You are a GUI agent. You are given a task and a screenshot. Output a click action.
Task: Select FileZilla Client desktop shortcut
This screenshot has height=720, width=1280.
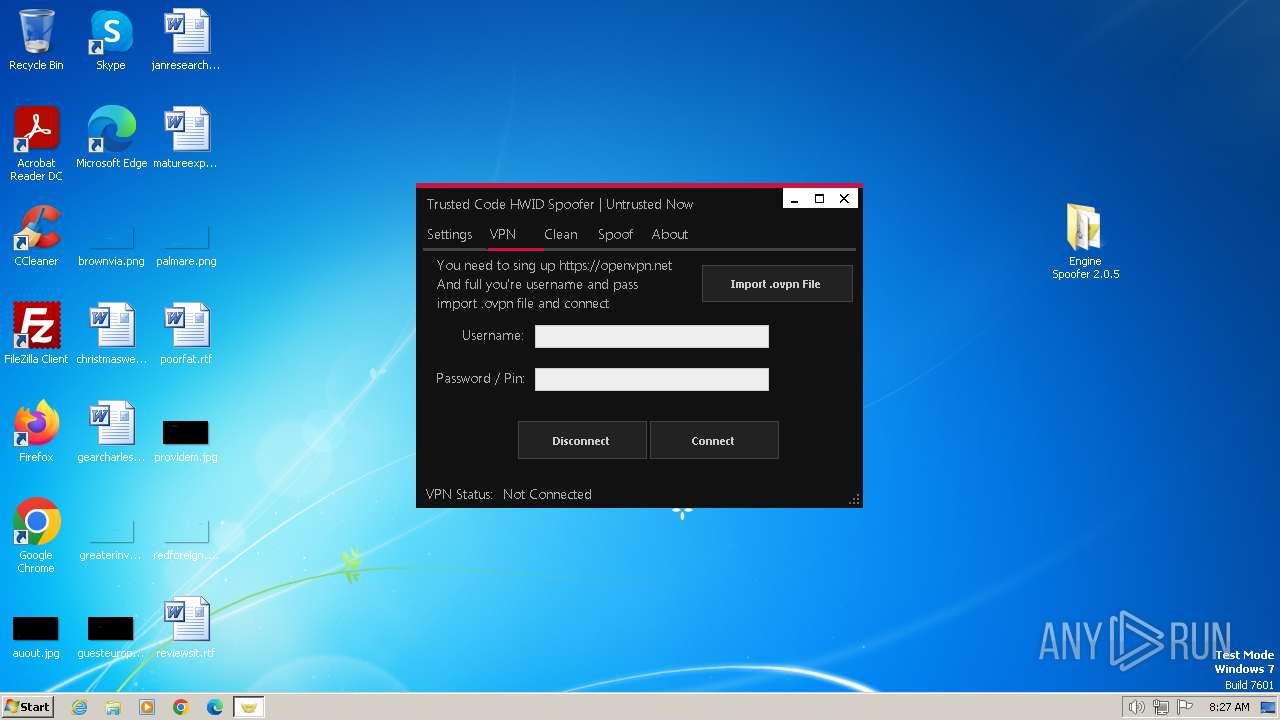point(36,334)
